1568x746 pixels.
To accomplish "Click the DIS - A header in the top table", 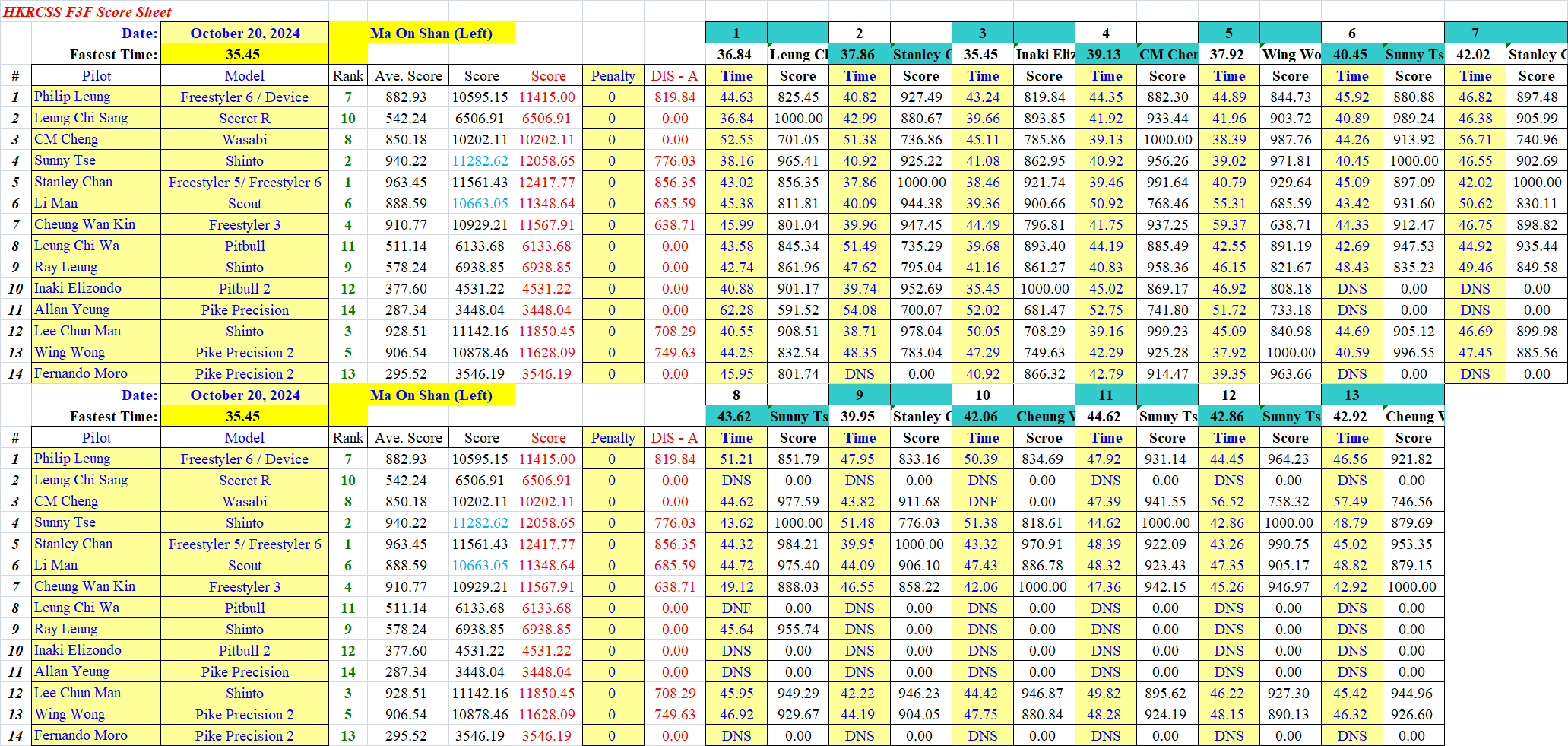I will [674, 75].
